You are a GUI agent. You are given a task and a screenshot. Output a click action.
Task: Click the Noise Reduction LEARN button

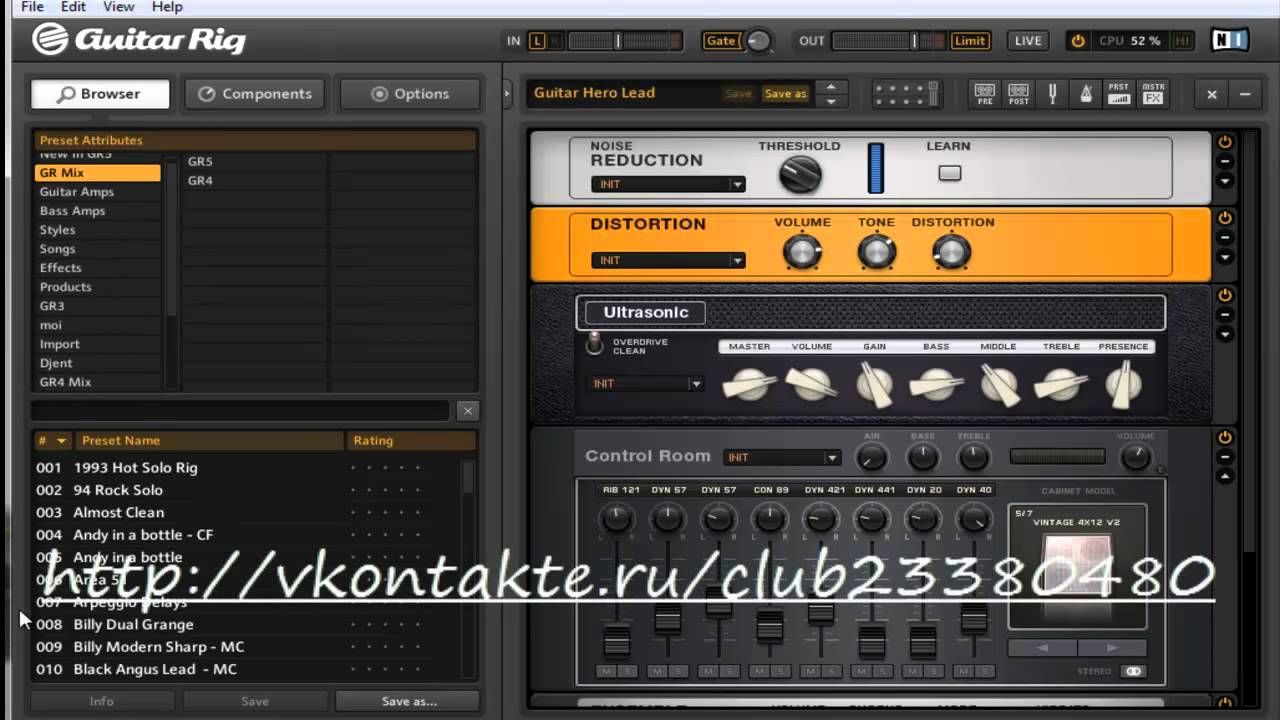950,173
